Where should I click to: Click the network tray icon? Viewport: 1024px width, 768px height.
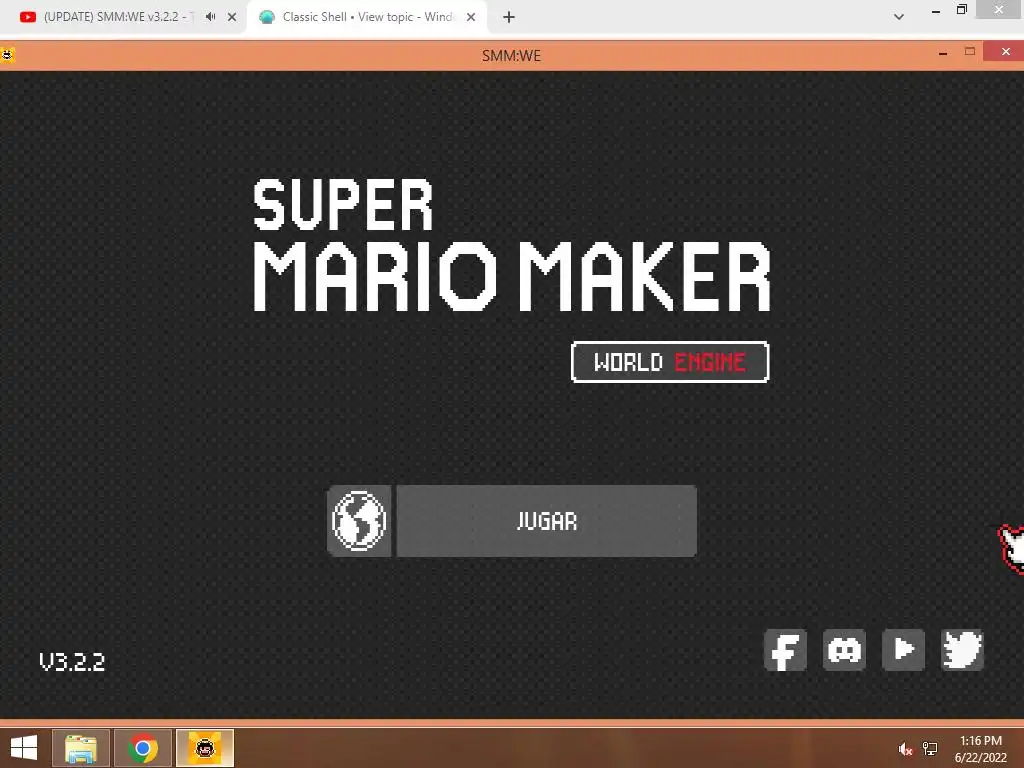[930, 749]
